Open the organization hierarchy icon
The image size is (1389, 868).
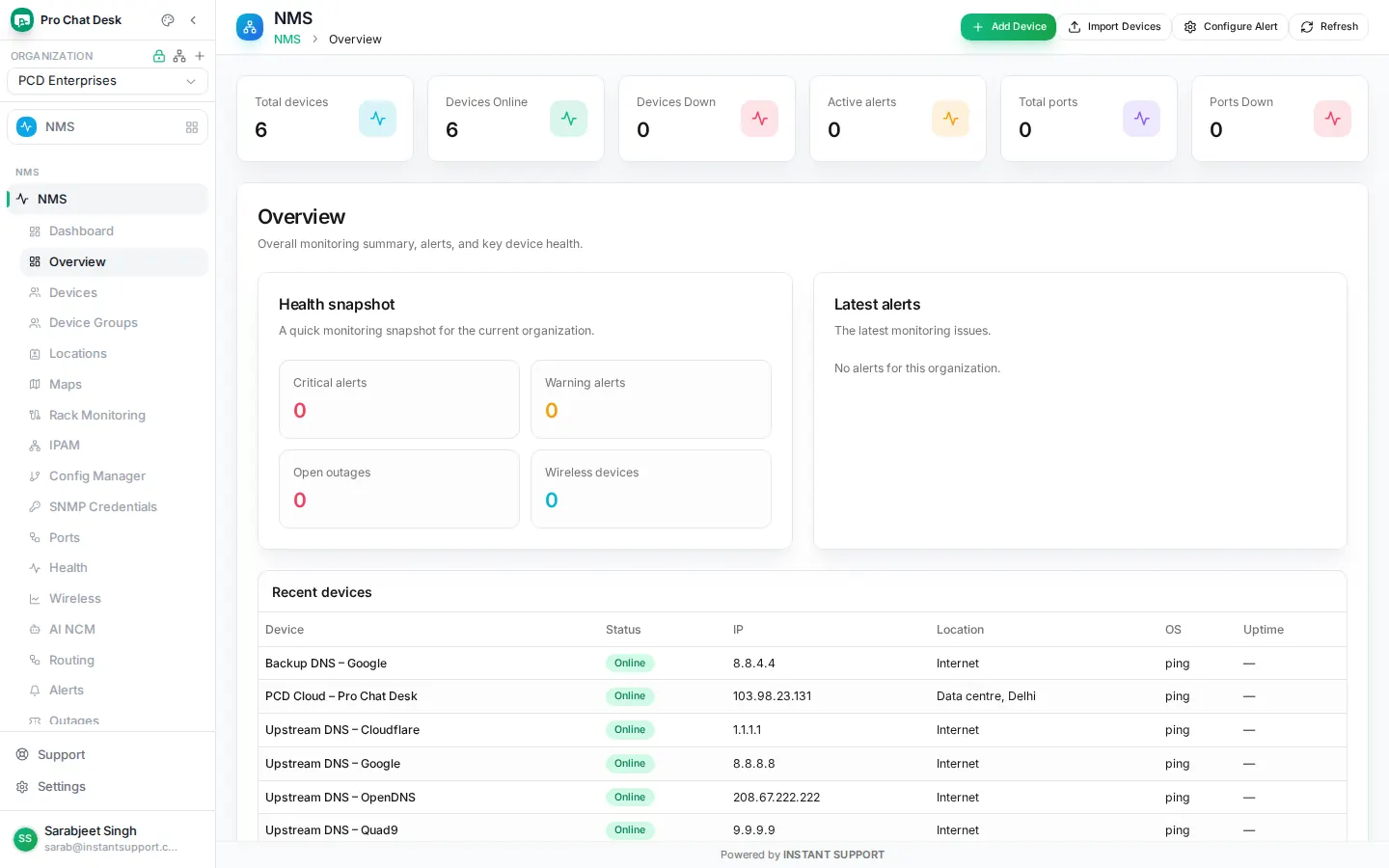(x=179, y=56)
